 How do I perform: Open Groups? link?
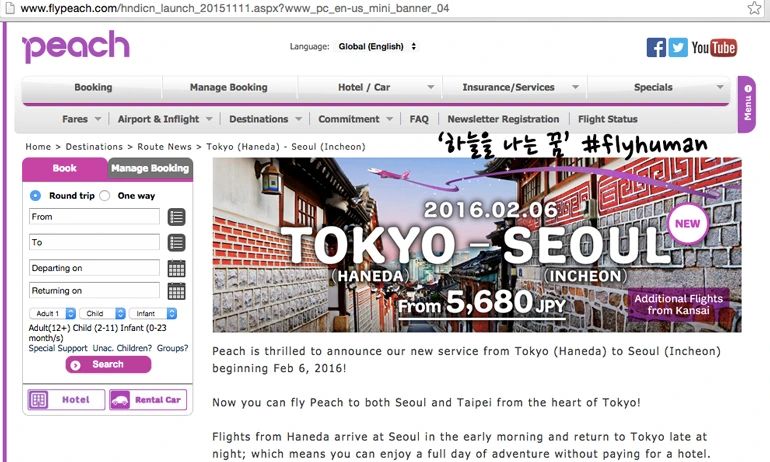(x=172, y=348)
